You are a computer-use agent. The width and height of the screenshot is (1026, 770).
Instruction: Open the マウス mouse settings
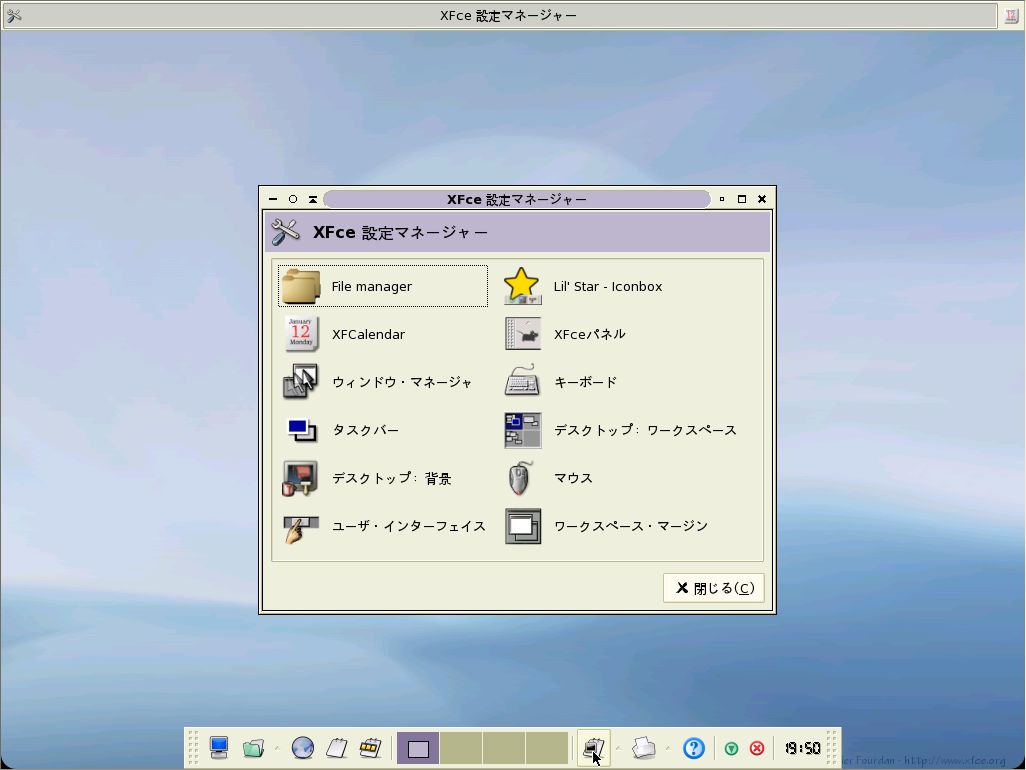pos(549,478)
